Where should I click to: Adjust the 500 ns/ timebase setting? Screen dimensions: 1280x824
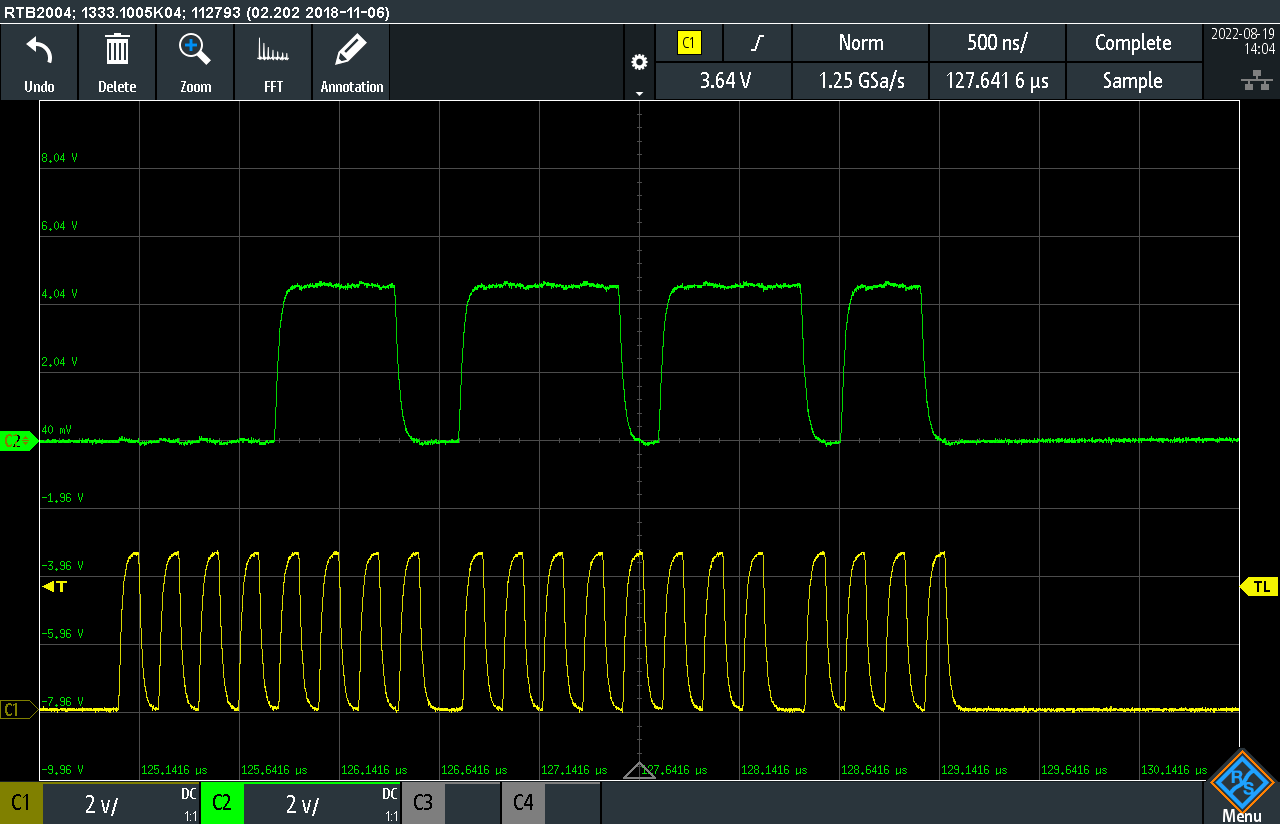click(997, 43)
